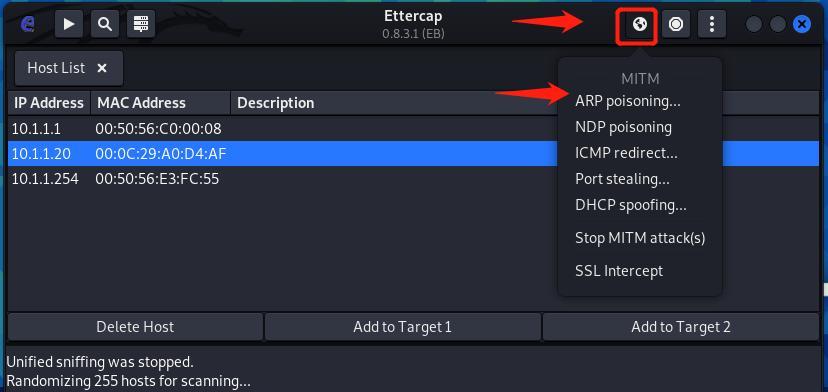Image resolution: width=828 pixels, height=392 pixels.
Task: Click Add to Target 1
Action: pos(402,327)
